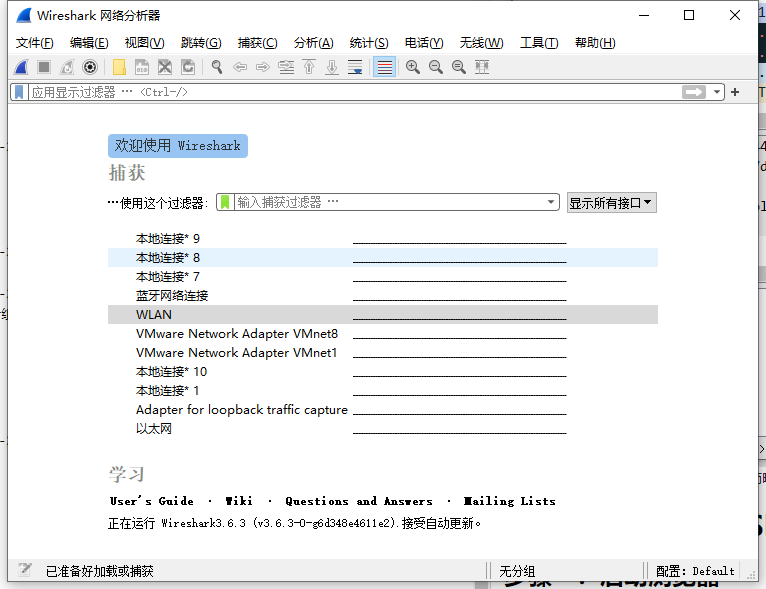766x589 pixels.
Task: Open capture filter history dropdown arrow
Action: (x=551, y=202)
